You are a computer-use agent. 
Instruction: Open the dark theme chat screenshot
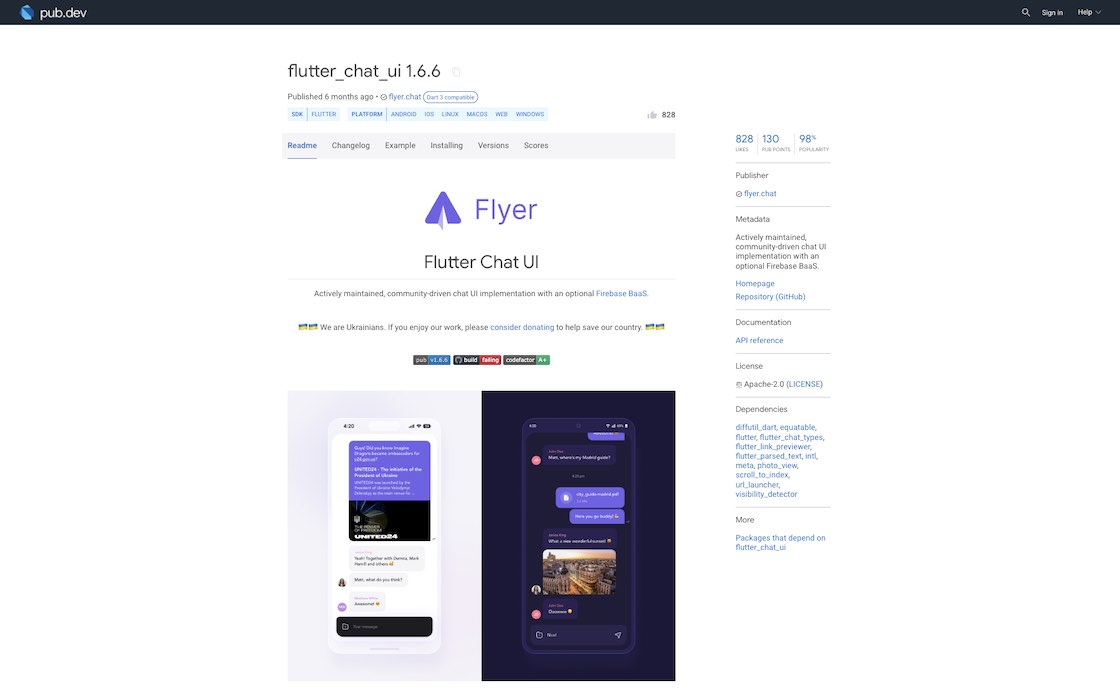pos(579,536)
